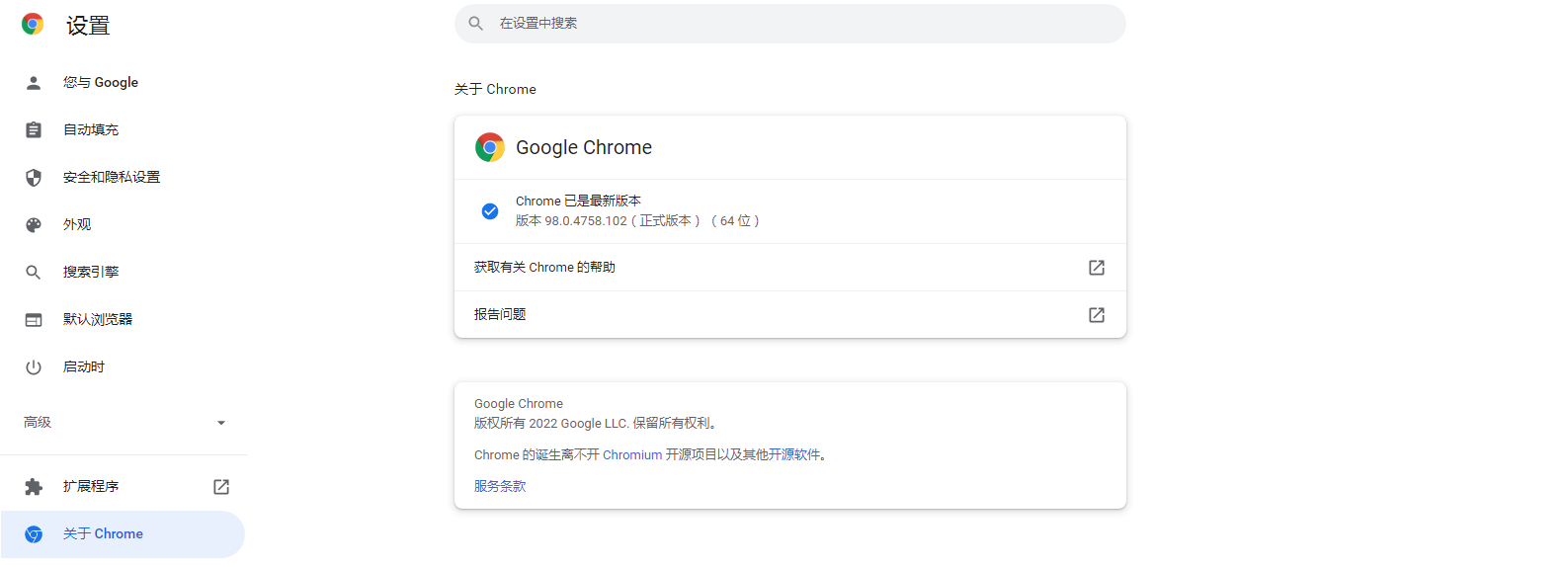Click the Google Chrome logo in the about card
The height and width of the screenshot is (567, 1568).
[x=490, y=147]
